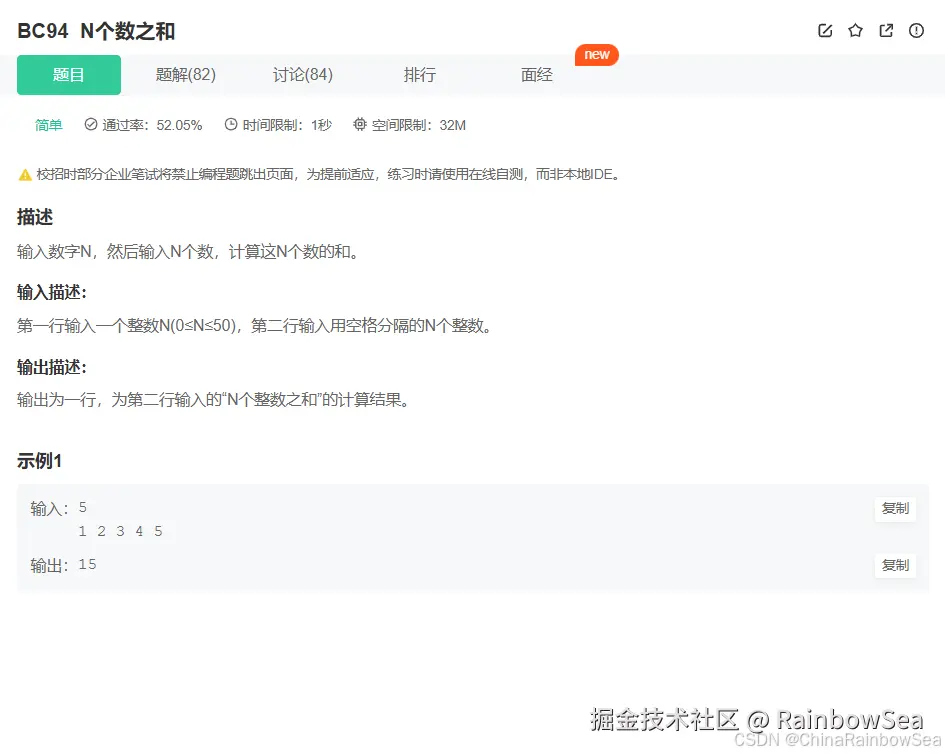Image resolution: width=945 pixels, height=755 pixels.
Task: Click the problem title BC94 N个数之和
Action: click(96, 31)
